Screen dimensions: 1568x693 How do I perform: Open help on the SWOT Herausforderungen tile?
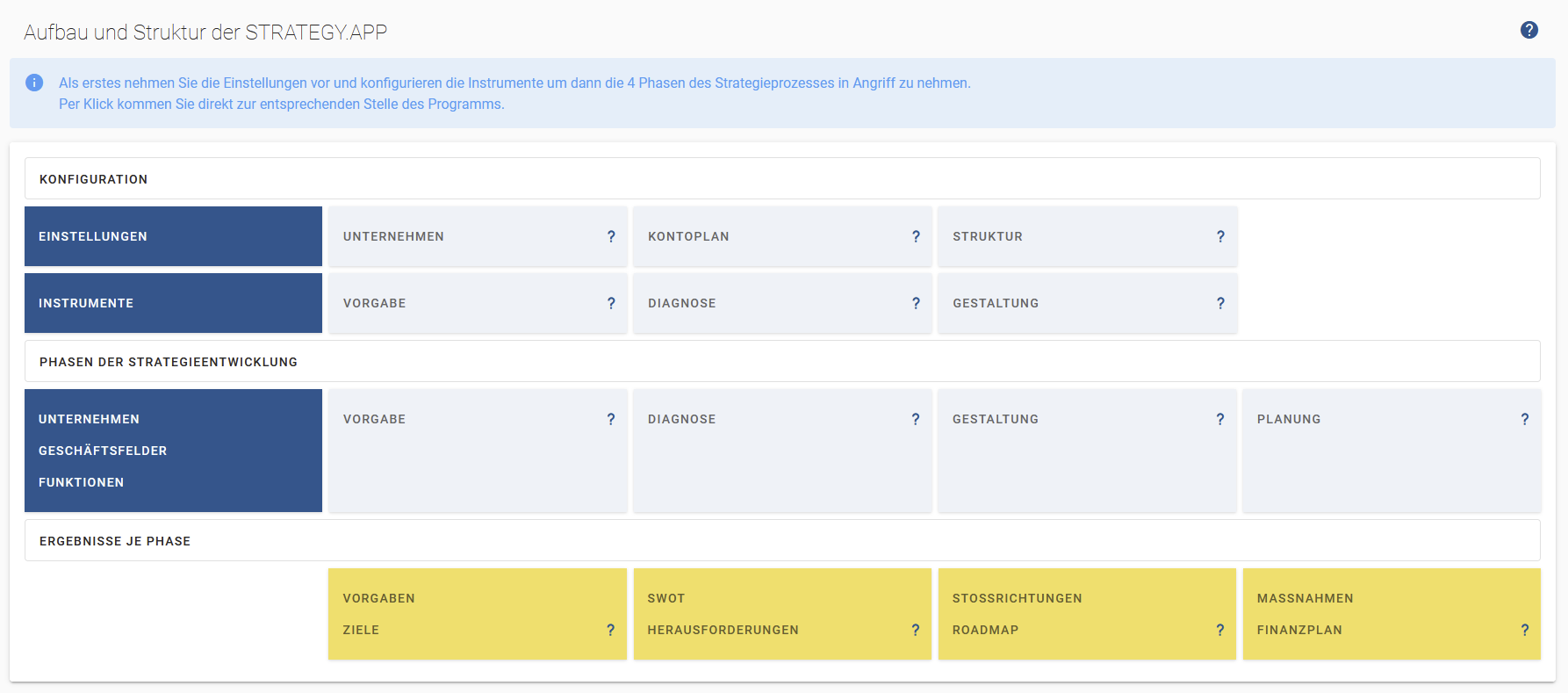tap(916, 630)
